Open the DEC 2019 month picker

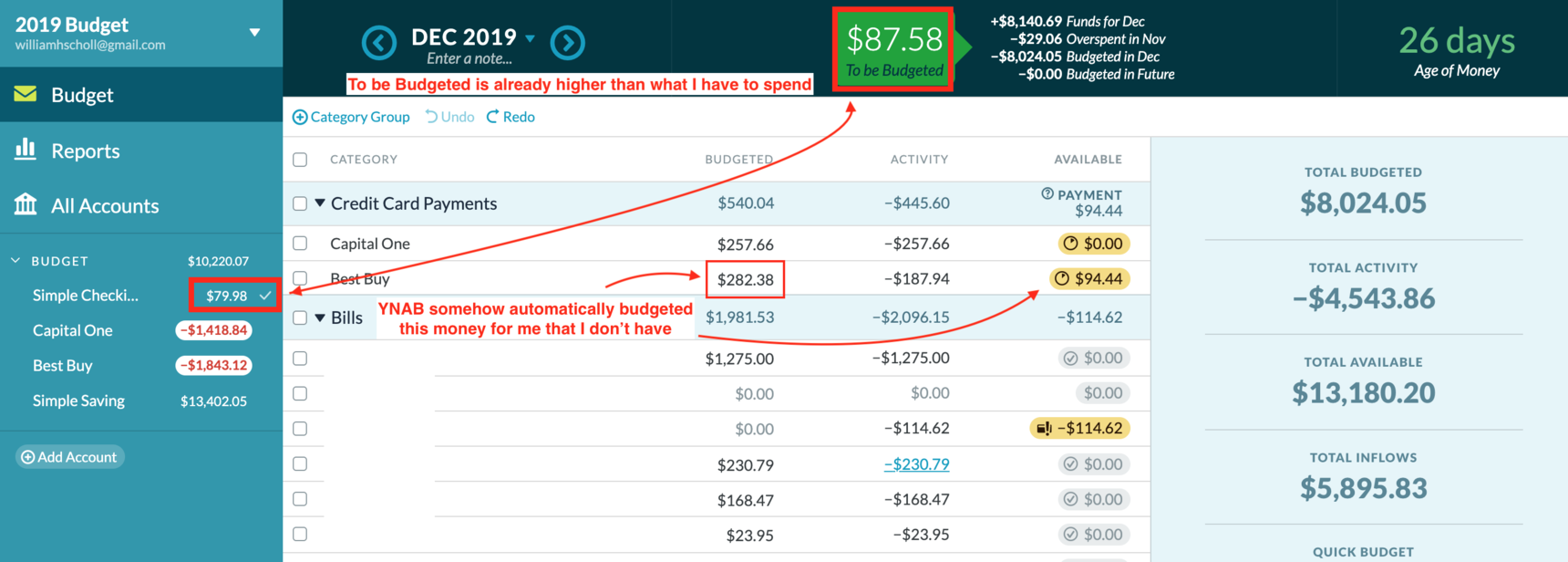(x=473, y=37)
